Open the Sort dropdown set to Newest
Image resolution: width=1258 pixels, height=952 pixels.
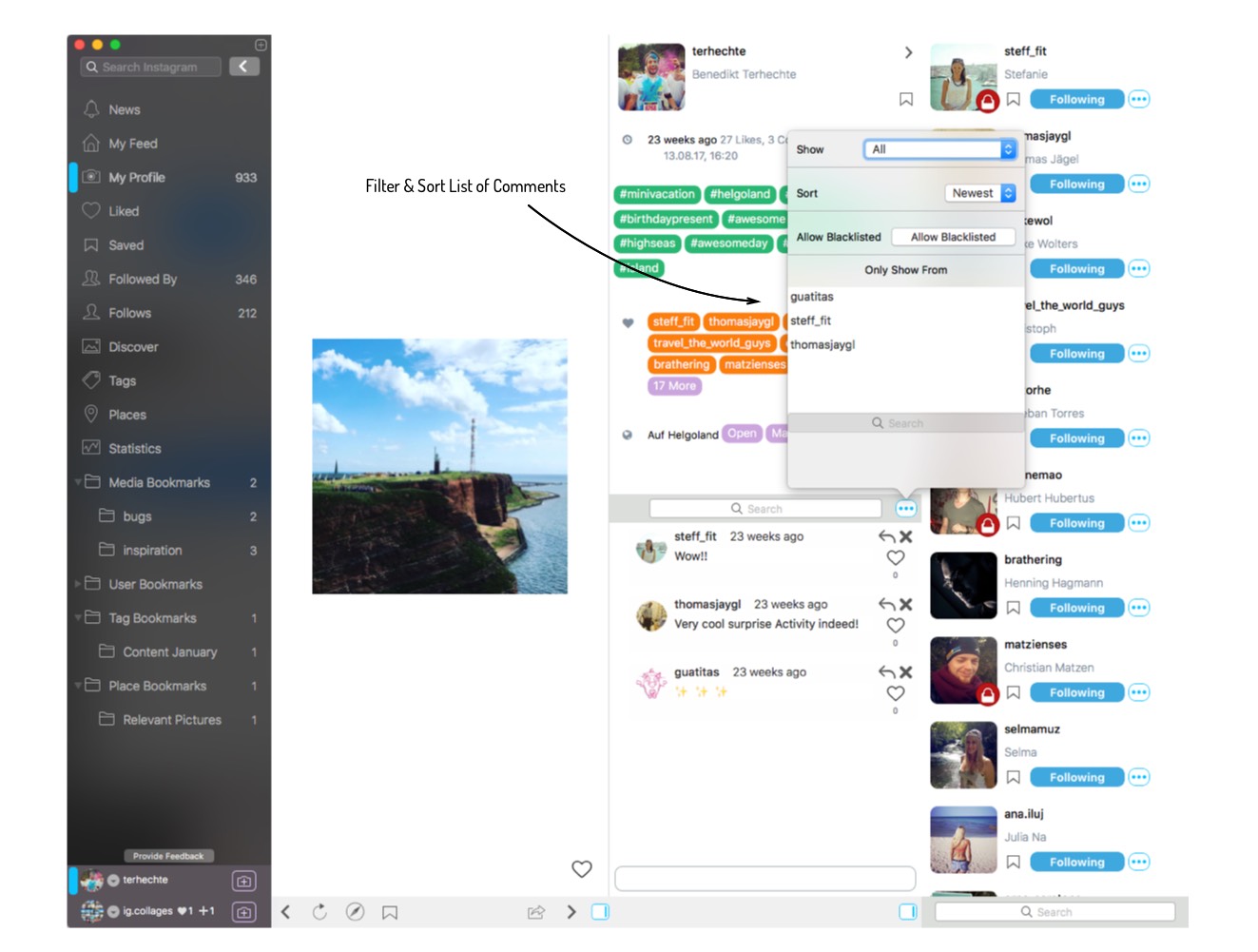tap(980, 193)
